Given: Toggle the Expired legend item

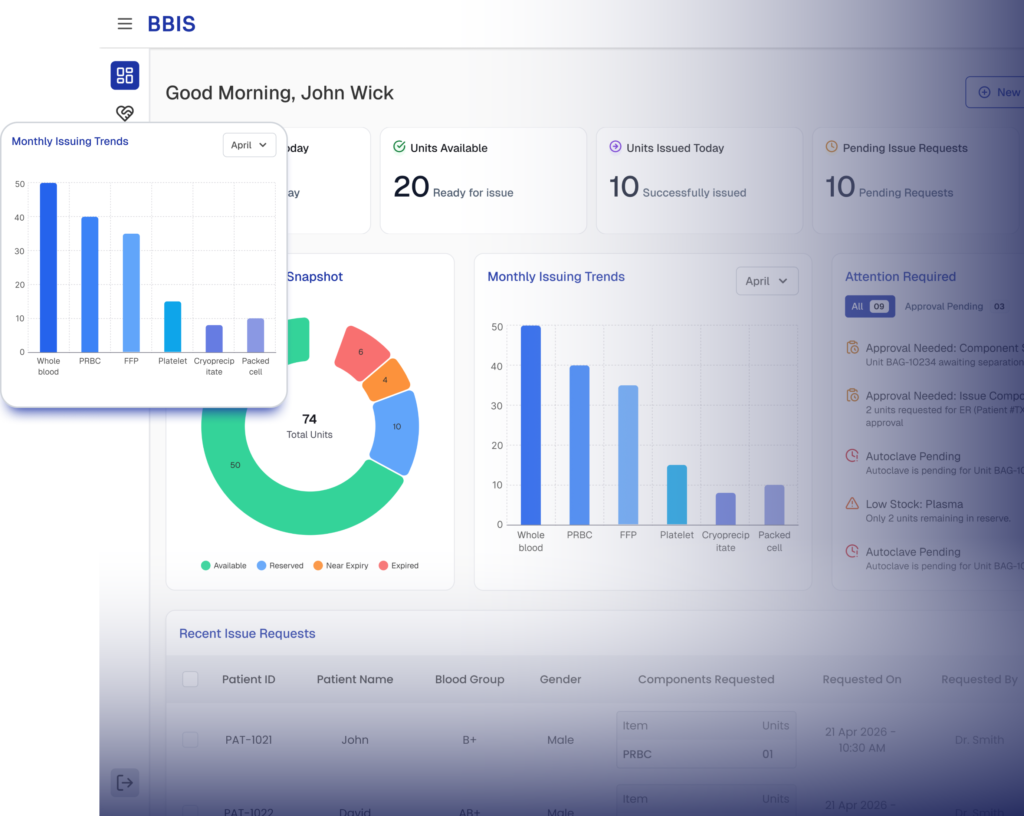Looking at the screenshot, I should (x=399, y=565).
